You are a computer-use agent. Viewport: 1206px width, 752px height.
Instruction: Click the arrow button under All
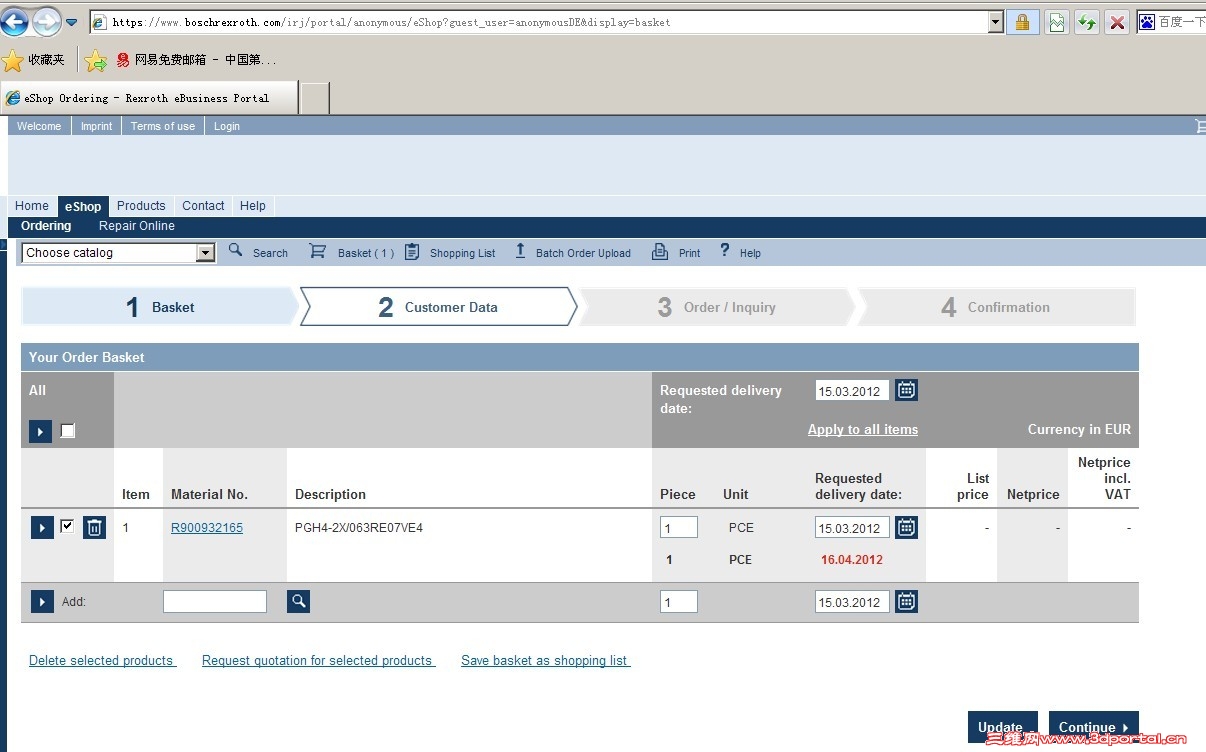[x=40, y=432]
